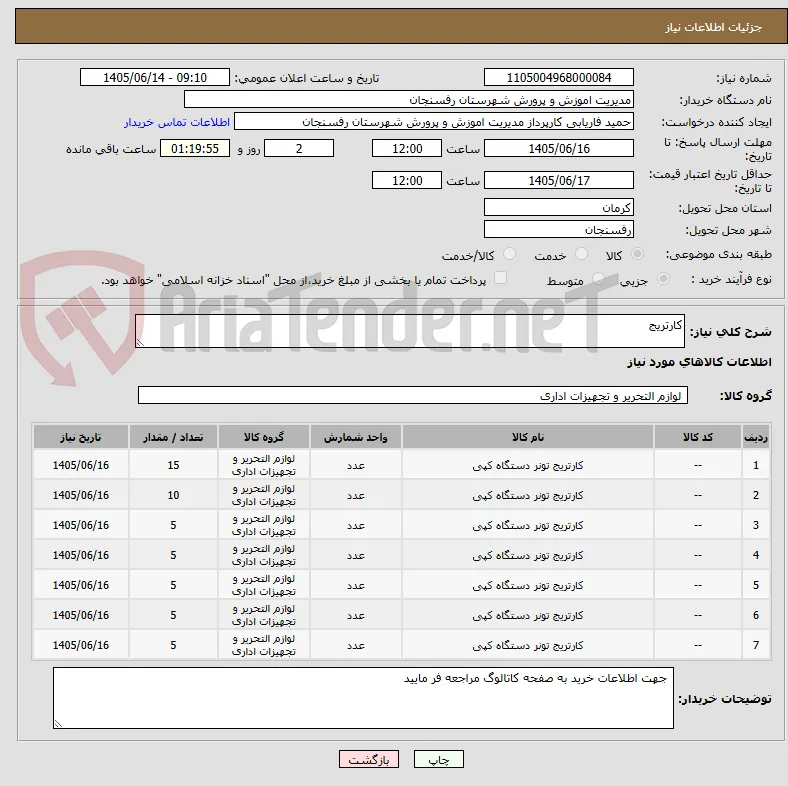Click row number 1 cell
Screen dimensions: 788x786
tap(756, 465)
